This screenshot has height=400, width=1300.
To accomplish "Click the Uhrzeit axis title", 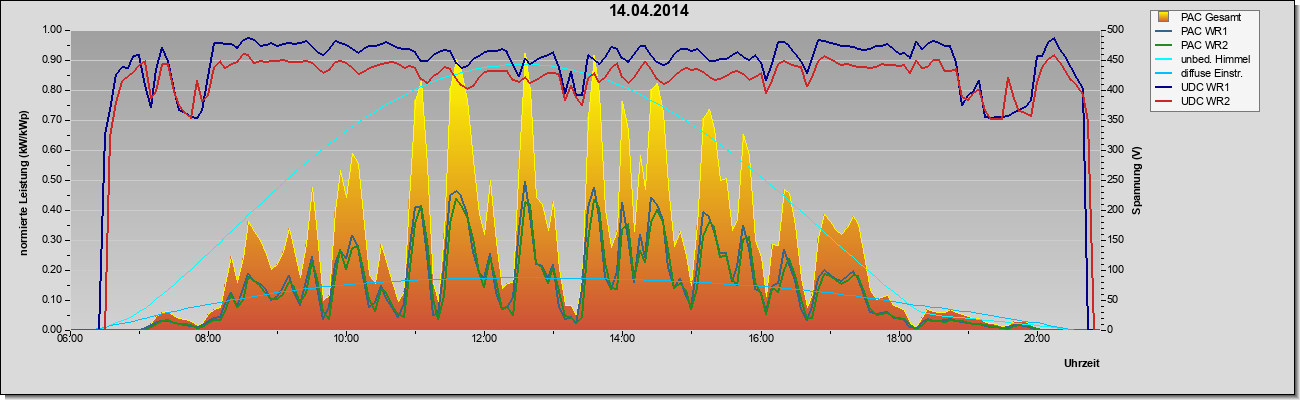I will click(x=1084, y=362).
